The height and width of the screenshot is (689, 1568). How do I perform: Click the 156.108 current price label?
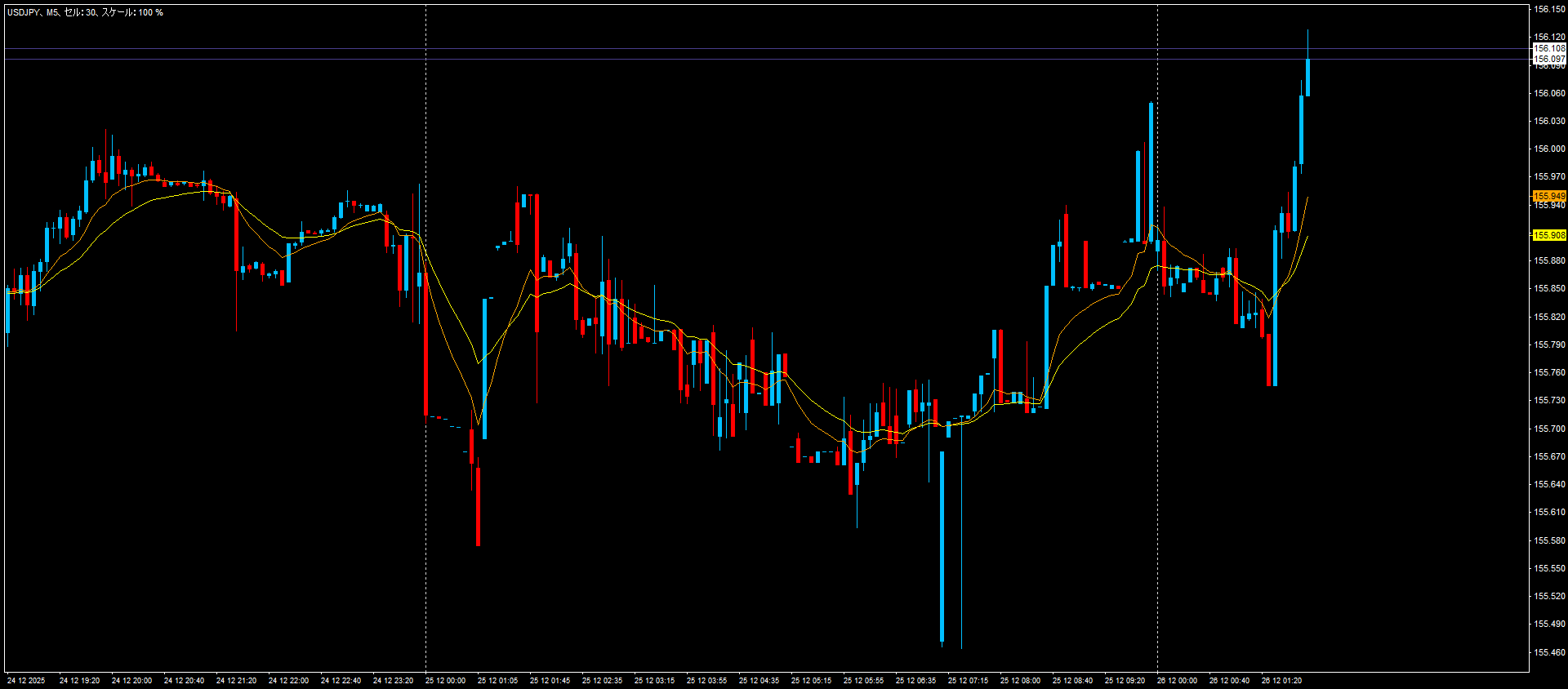1549,48
